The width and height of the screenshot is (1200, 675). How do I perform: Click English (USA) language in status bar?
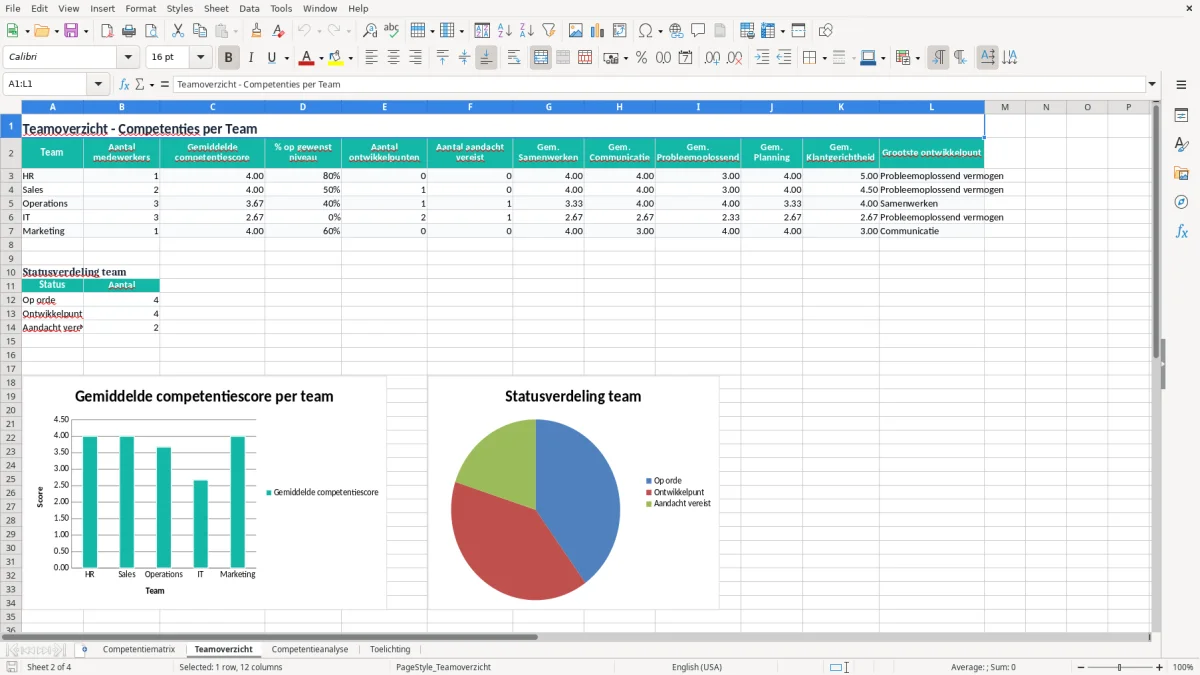click(x=696, y=667)
